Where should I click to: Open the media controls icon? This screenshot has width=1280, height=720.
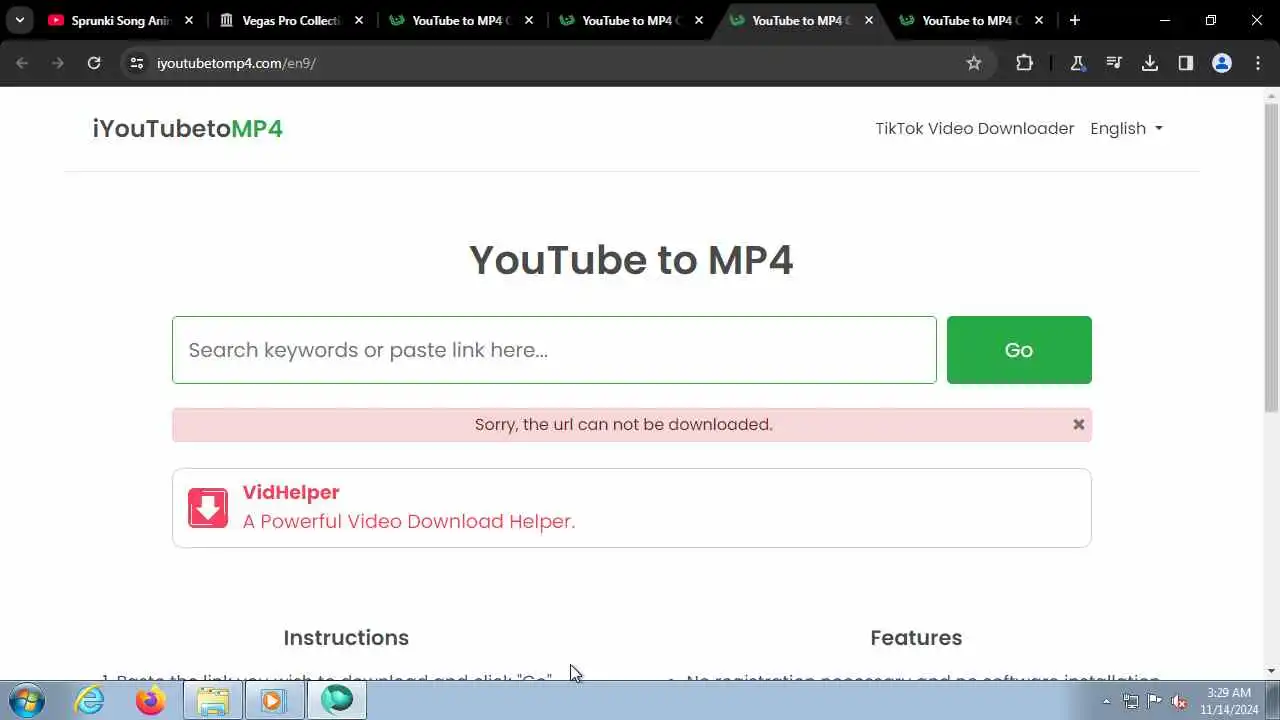(1114, 63)
